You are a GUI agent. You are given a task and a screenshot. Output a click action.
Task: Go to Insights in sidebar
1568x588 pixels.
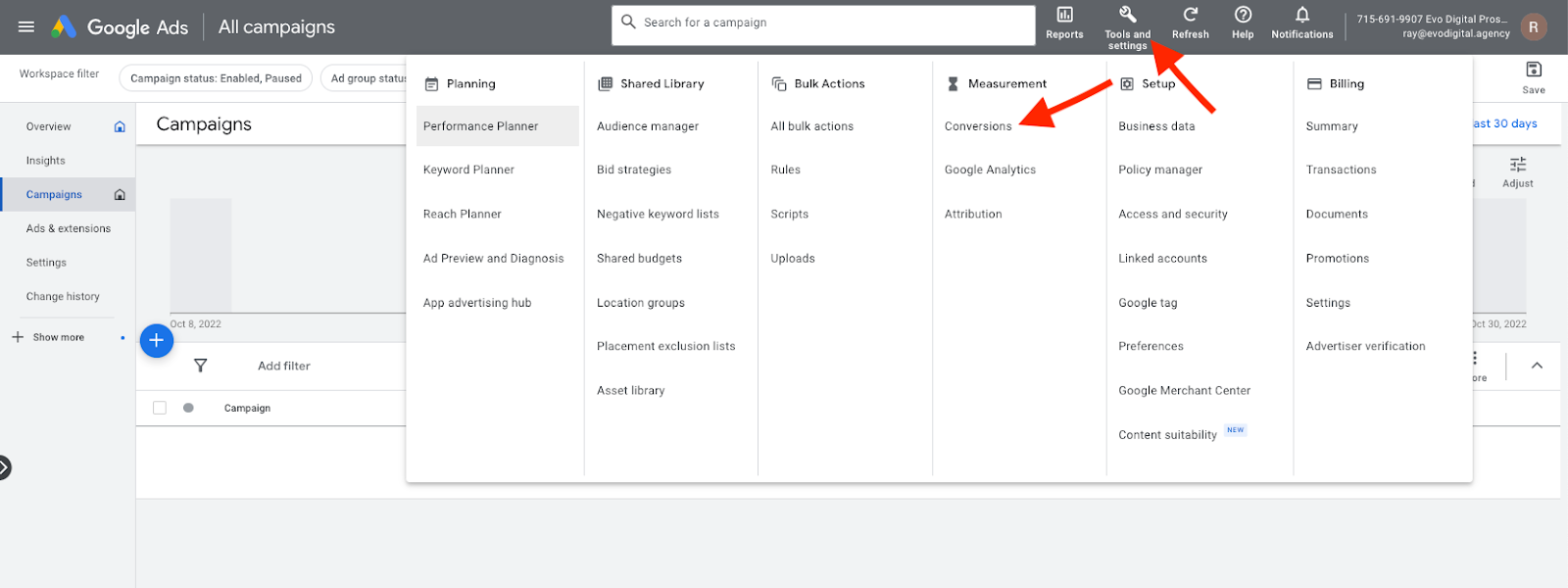(x=46, y=161)
